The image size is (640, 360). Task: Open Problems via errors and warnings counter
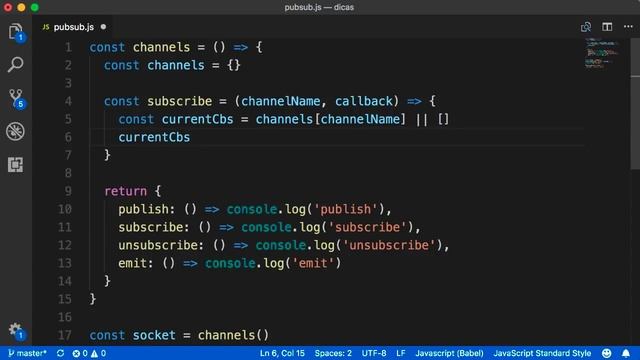(89, 353)
